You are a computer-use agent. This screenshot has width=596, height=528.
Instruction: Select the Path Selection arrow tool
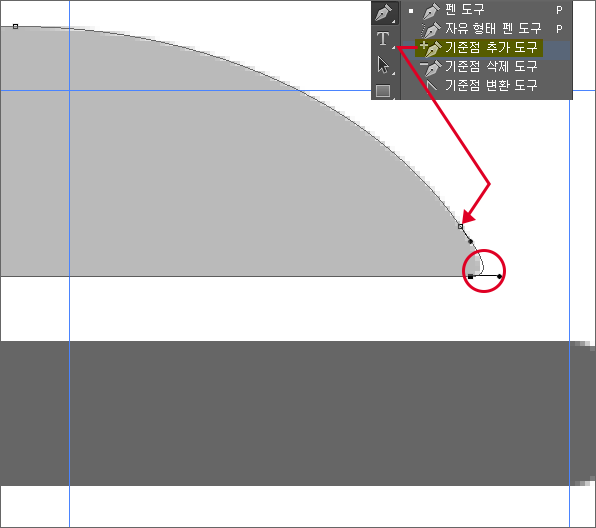coord(383,65)
